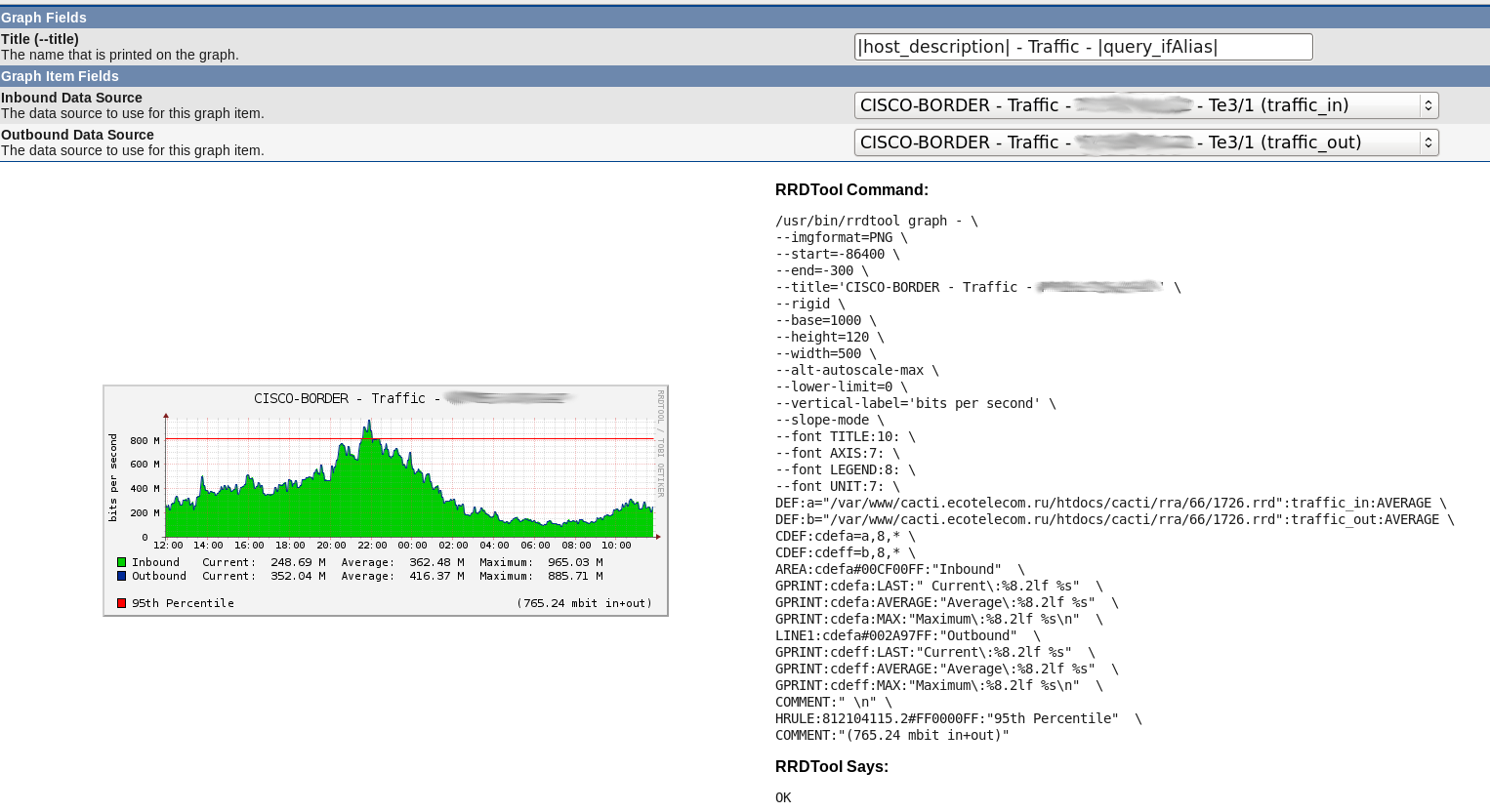
Task: Click the Graph Item Fields header
Action: pos(745,76)
